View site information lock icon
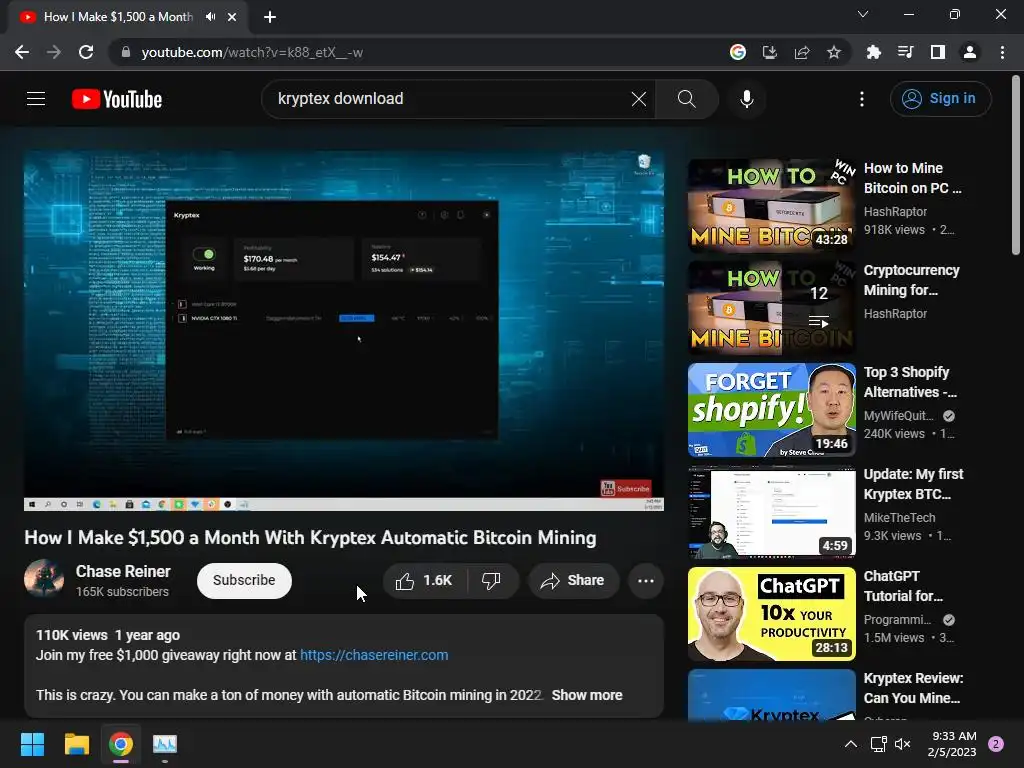This screenshot has width=1024, height=768. 125,52
